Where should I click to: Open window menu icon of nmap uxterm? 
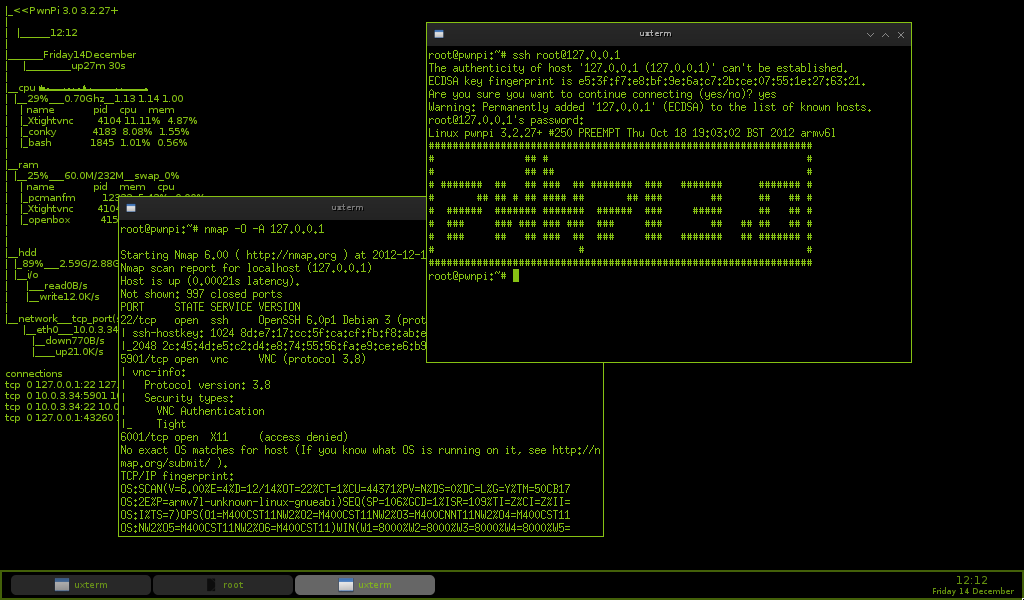[130, 208]
